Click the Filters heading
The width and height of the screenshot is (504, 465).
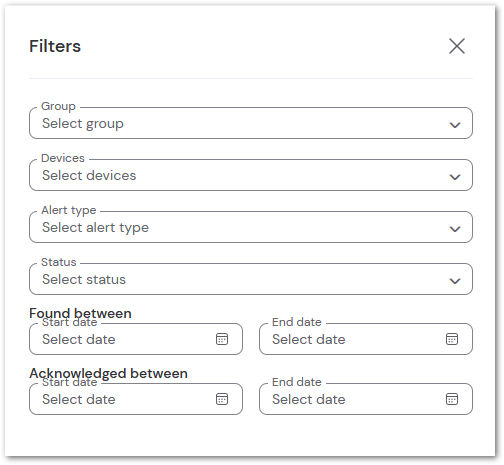tap(55, 46)
